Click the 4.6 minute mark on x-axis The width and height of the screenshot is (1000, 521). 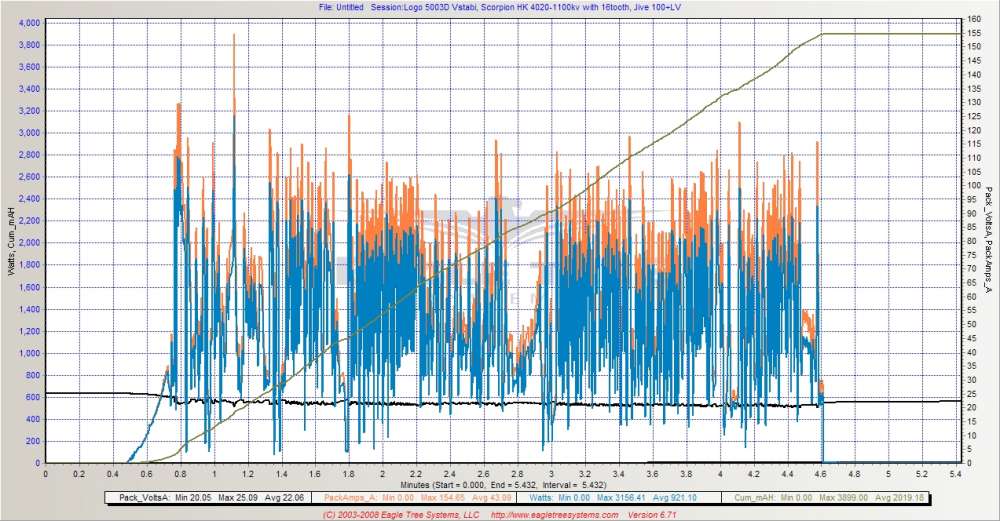tap(821, 473)
